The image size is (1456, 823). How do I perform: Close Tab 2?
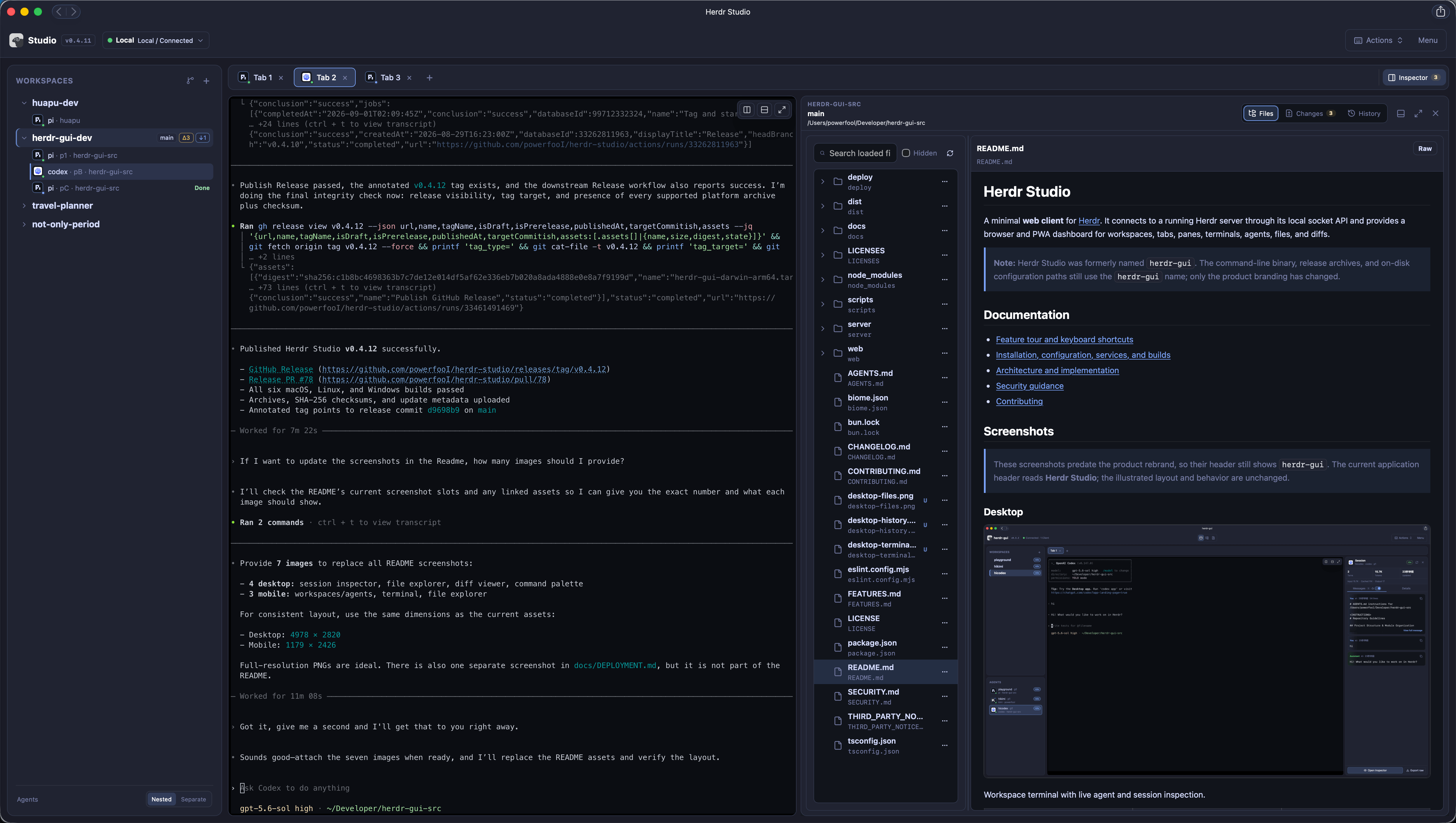coord(345,78)
